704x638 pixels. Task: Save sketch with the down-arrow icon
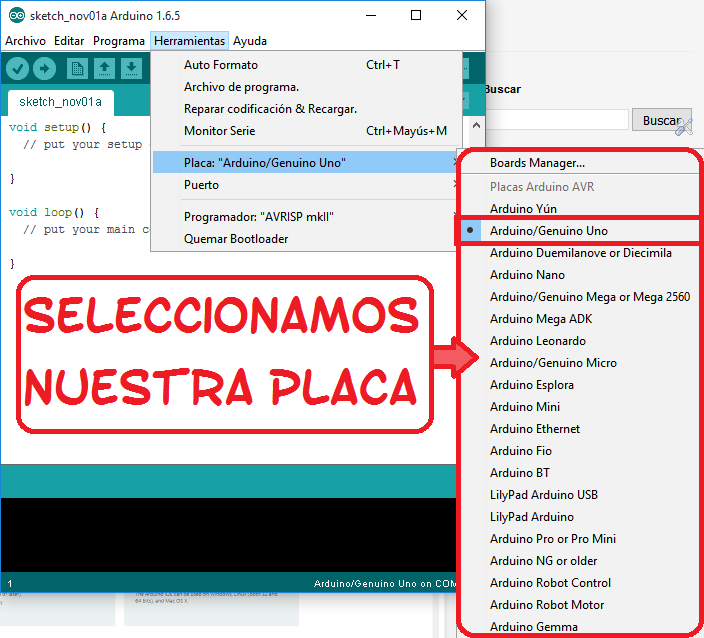131,69
